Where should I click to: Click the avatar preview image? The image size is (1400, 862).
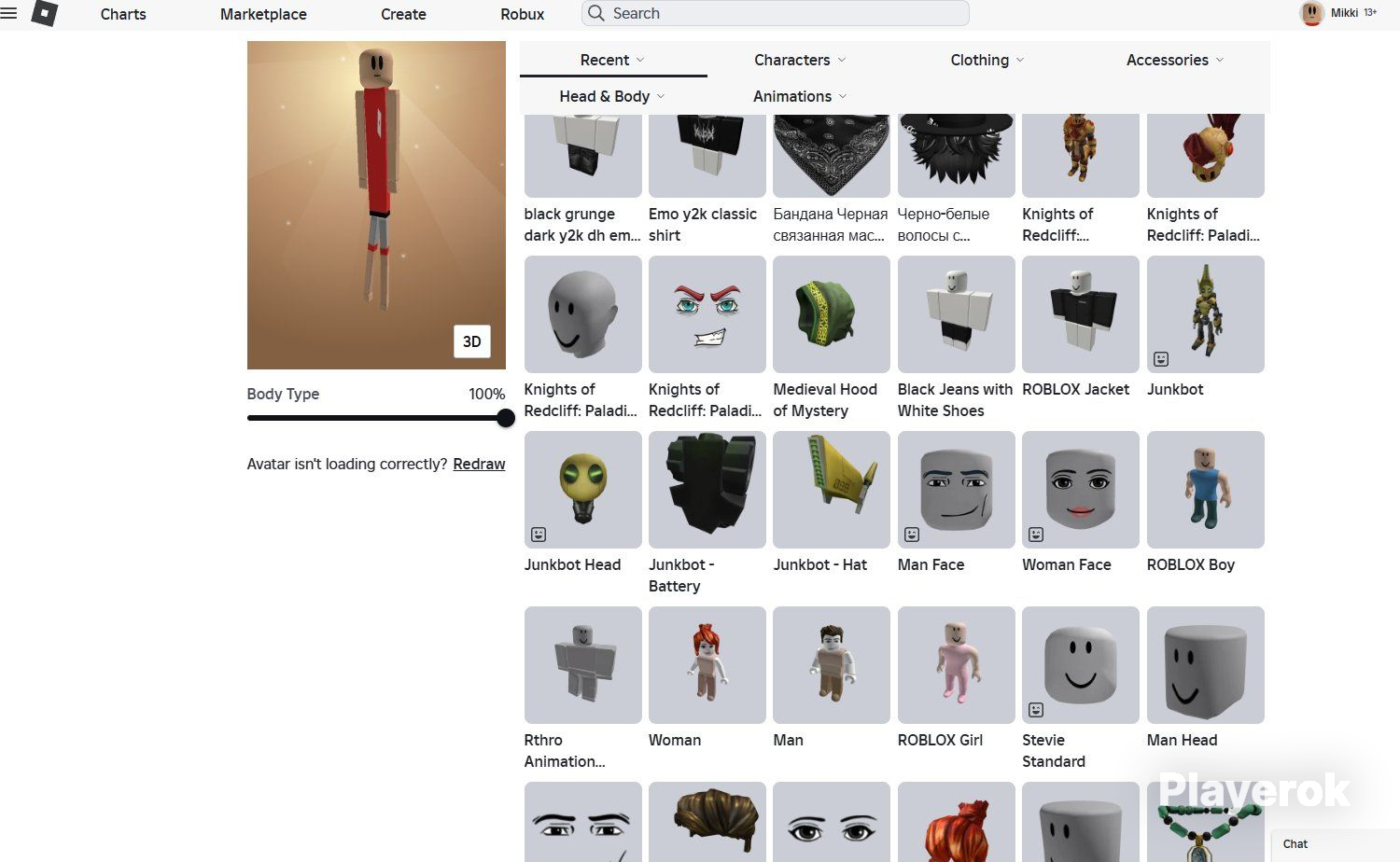(x=376, y=205)
